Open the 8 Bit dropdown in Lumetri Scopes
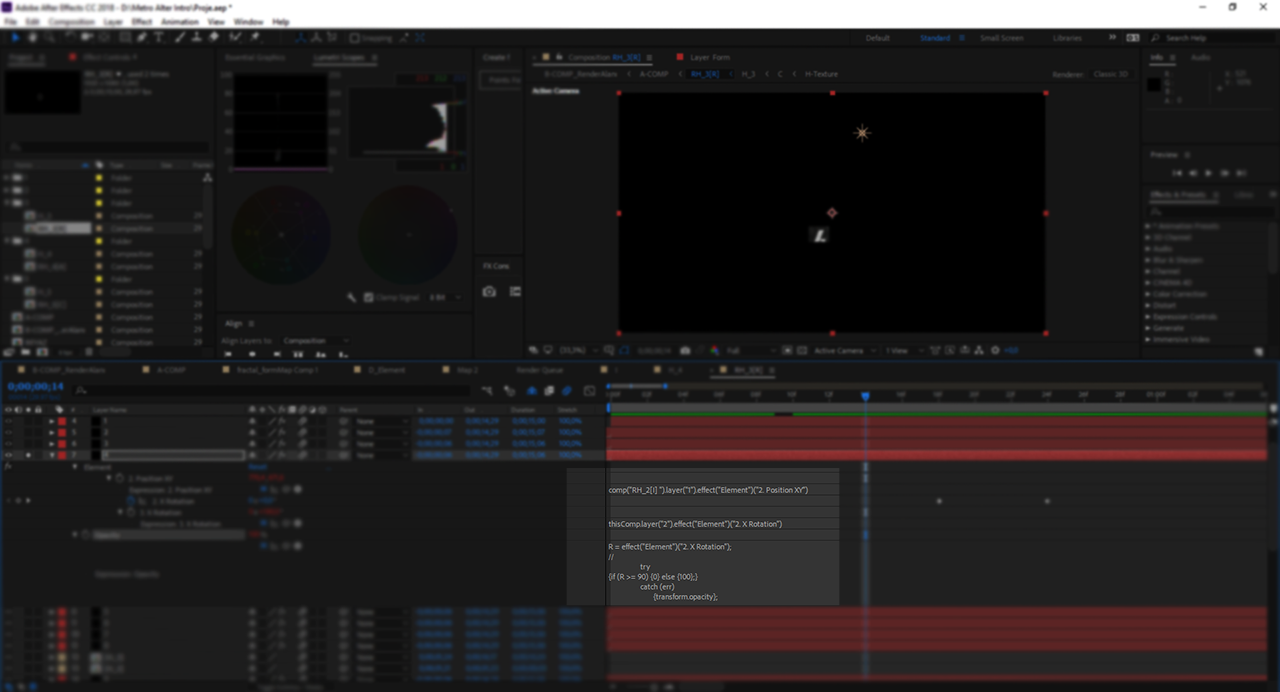 (444, 297)
